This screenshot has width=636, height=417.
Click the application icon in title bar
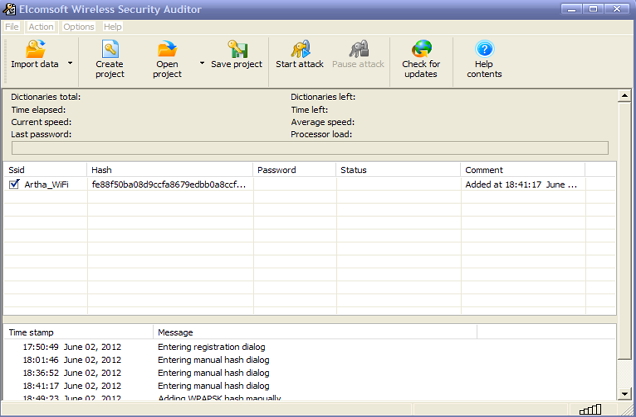(9, 9)
